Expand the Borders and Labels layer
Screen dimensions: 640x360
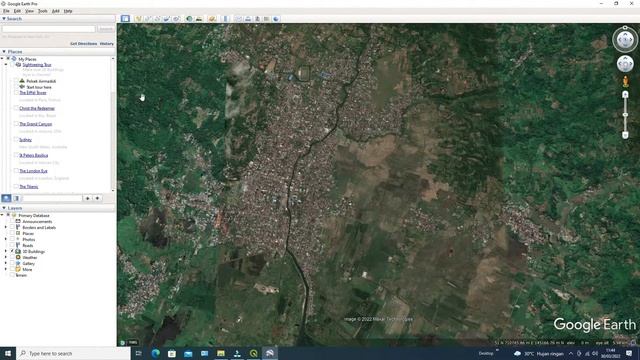[x=6, y=227]
